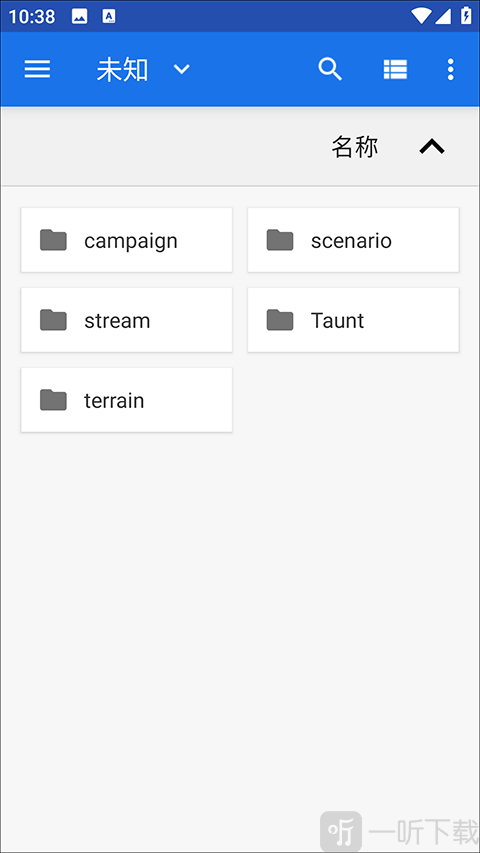The image size is (480, 853).
Task: Click the terrain folder icon
Action: (x=53, y=400)
